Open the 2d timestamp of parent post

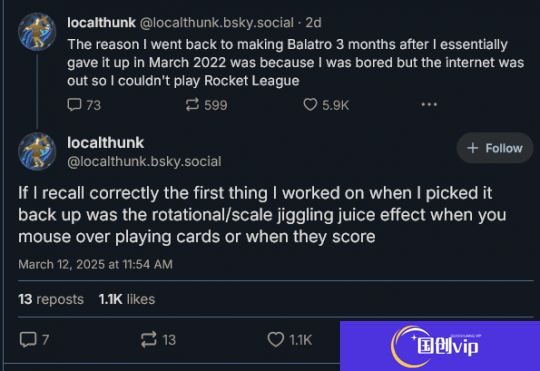point(313,23)
